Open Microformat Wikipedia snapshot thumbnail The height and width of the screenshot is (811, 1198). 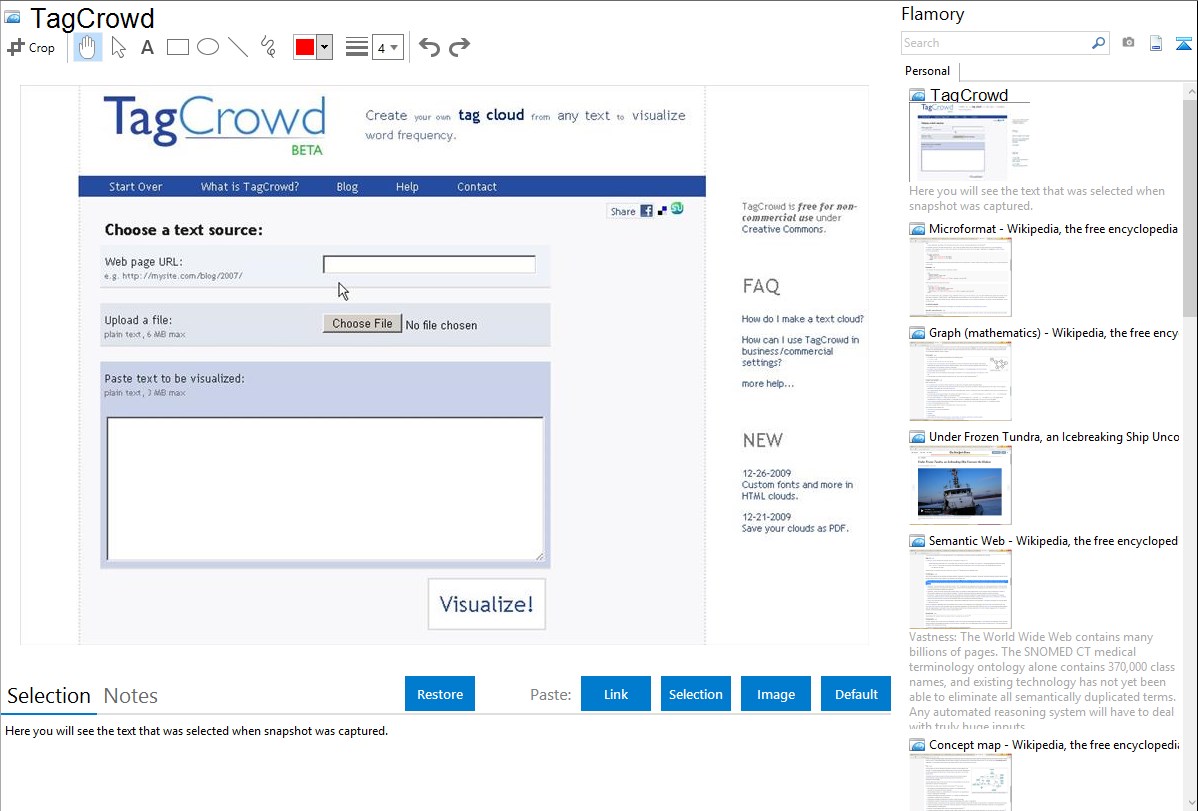(960, 277)
